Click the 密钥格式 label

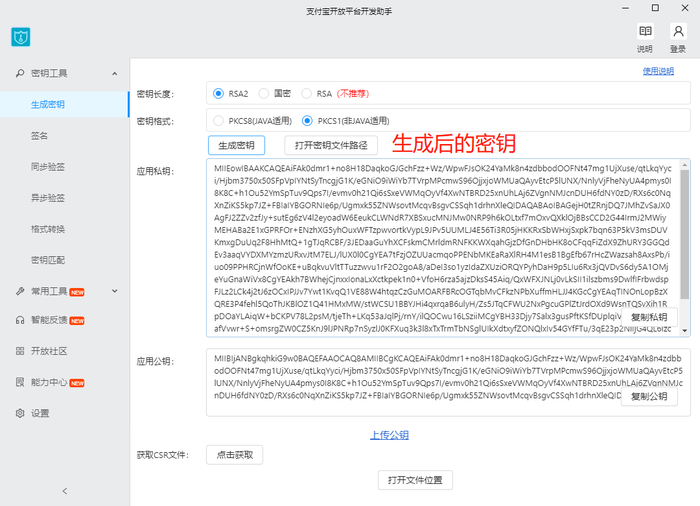pos(155,121)
